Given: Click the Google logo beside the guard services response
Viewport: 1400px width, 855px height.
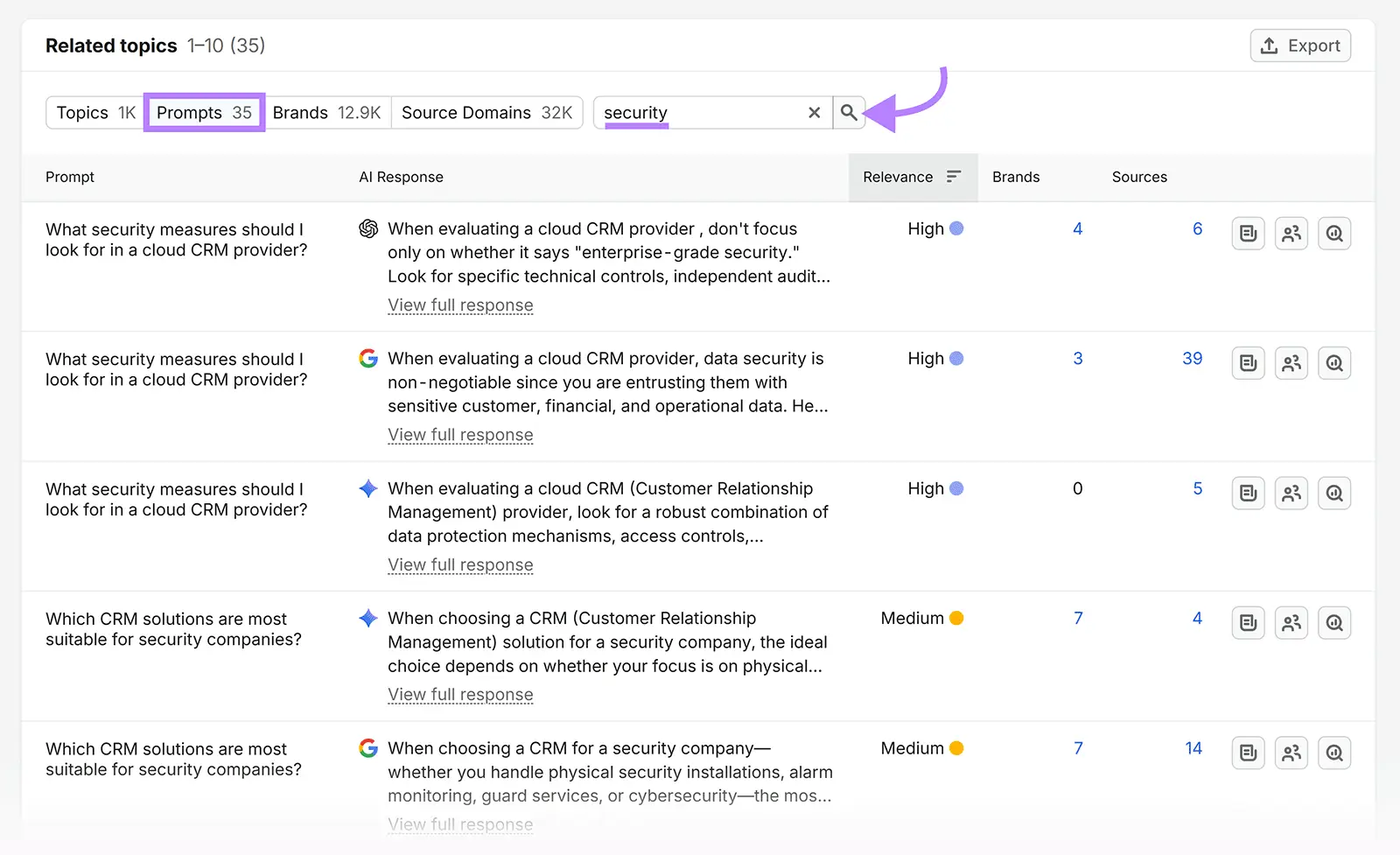Looking at the screenshot, I should tap(368, 748).
